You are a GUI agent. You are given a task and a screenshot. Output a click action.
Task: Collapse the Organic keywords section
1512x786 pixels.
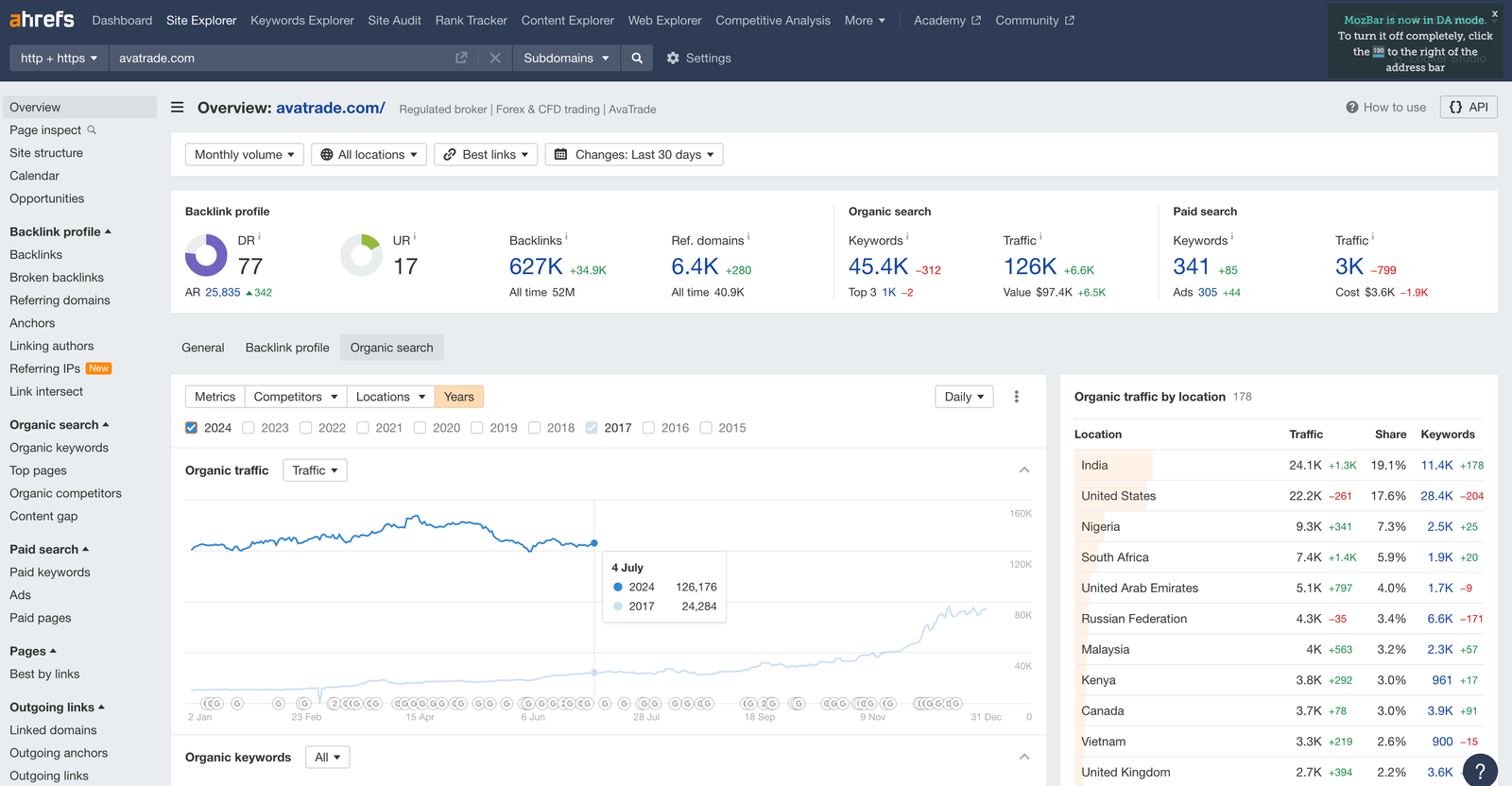(x=1024, y=757)
